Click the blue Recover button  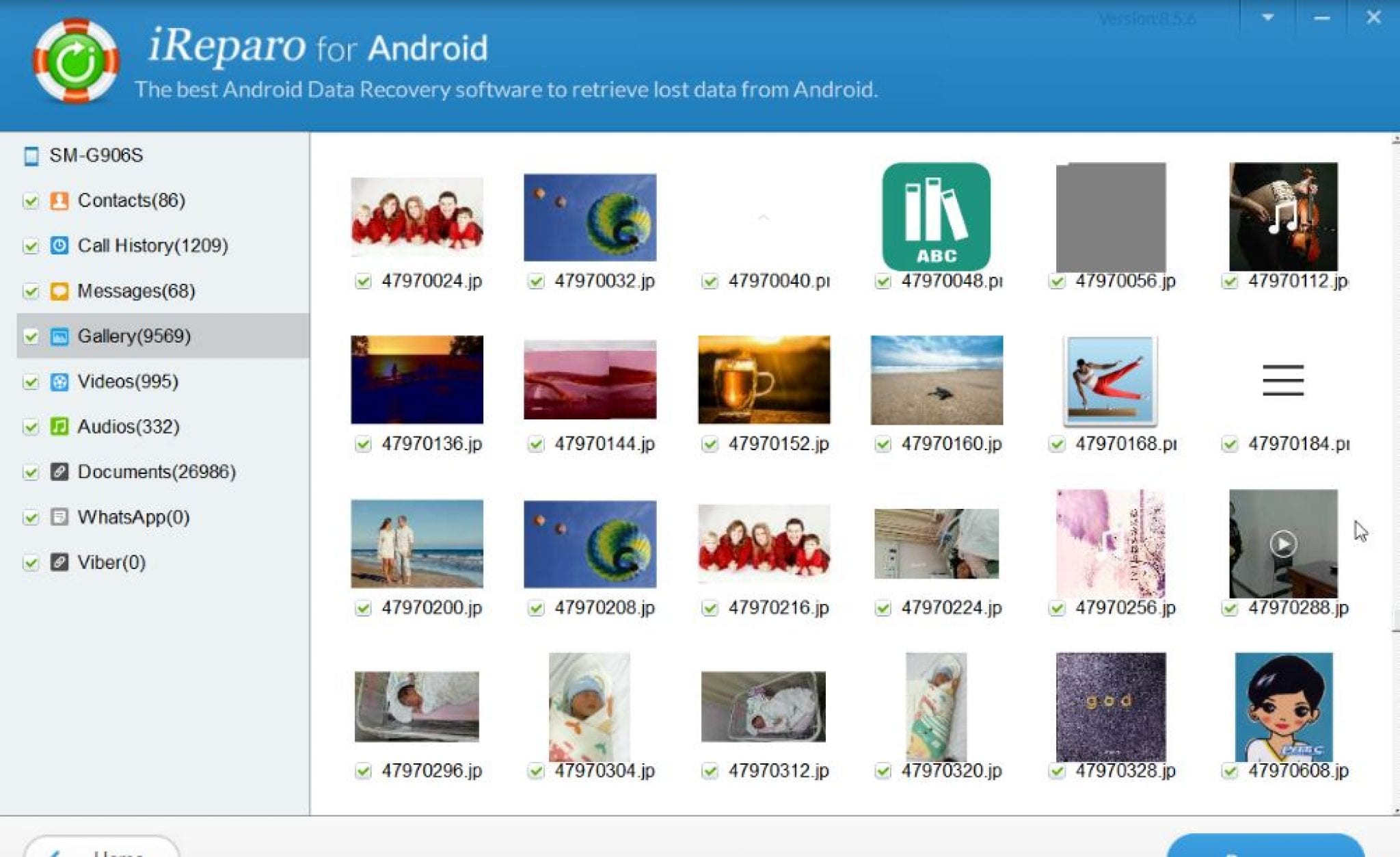click(1265, 847)
